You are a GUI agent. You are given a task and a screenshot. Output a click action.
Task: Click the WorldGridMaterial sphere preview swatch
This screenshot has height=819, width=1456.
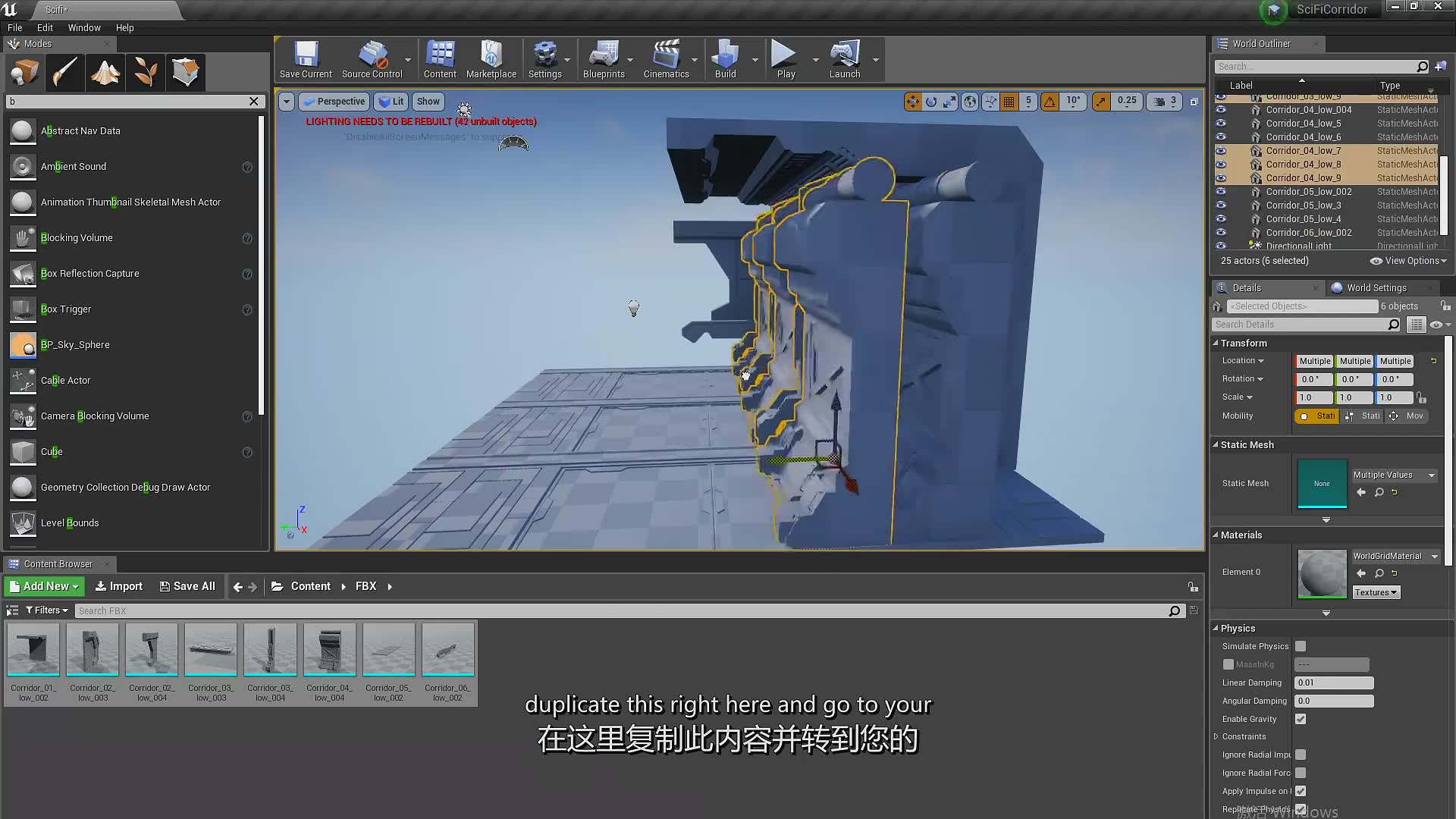1322,574
